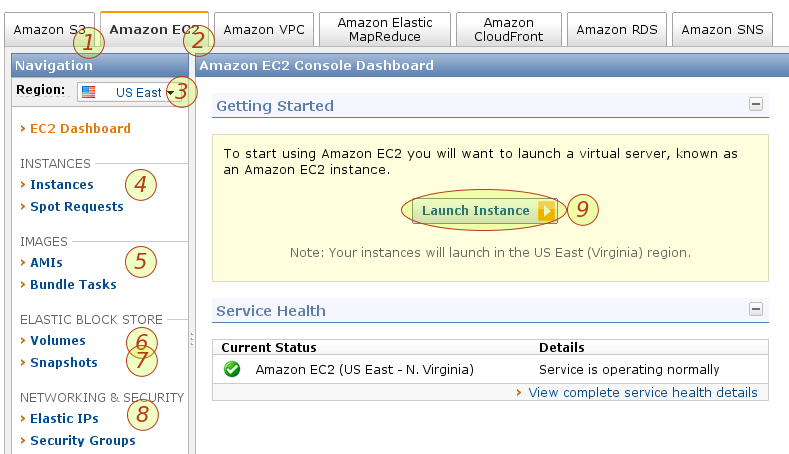The image size is (789, 454).
Task: Click the yellow arrow on Launch Instance
Action: click(545, 211)
